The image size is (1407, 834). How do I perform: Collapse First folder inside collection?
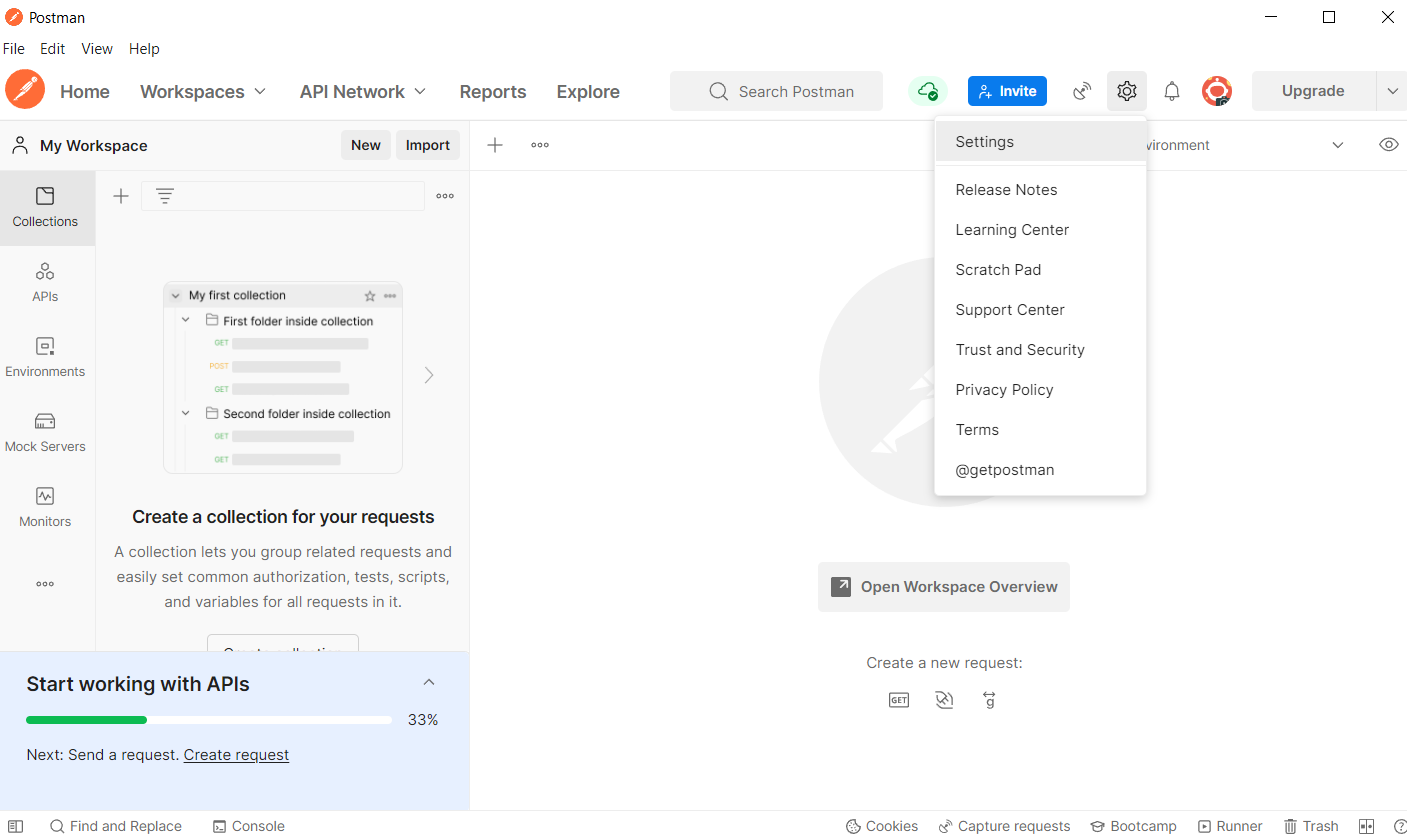(x=186, y=320)
